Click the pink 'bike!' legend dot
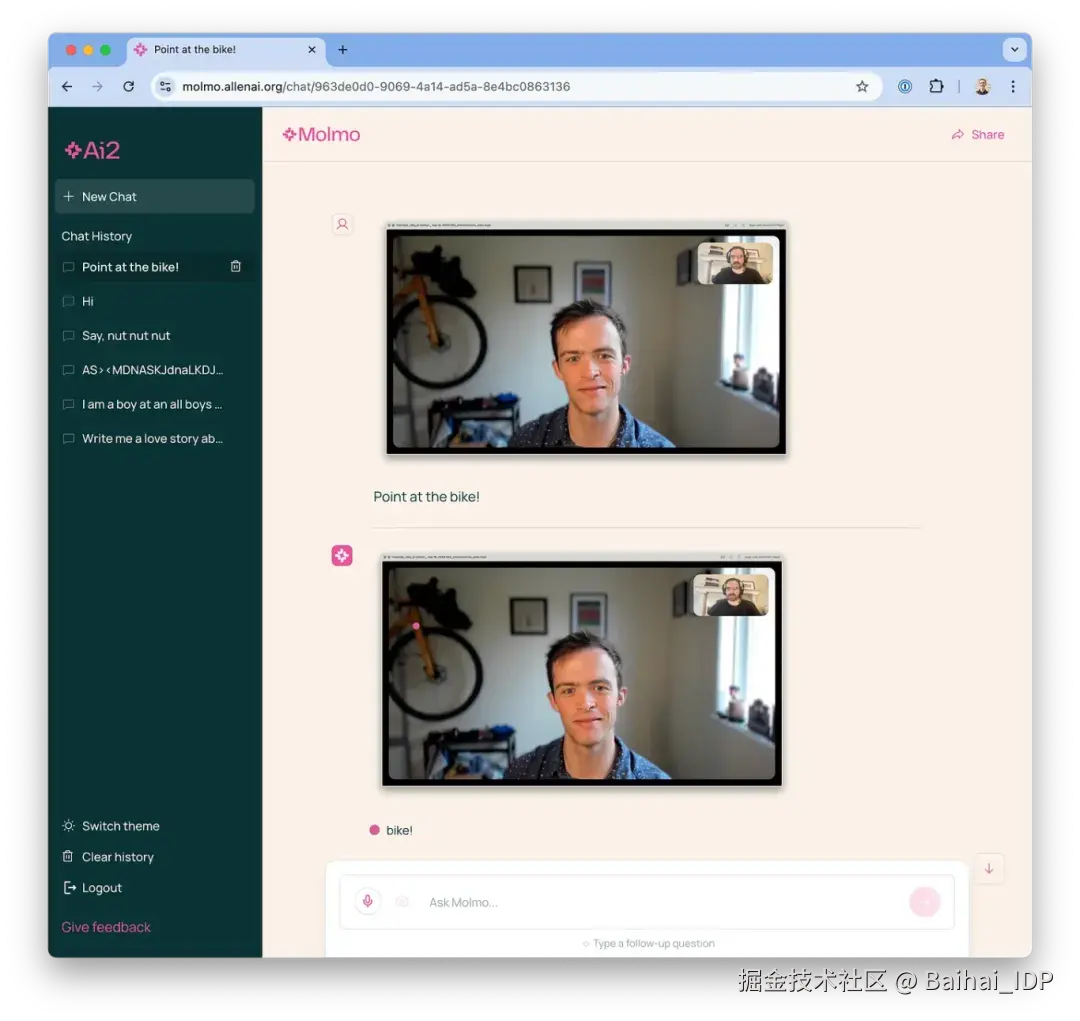 point(375,830)
